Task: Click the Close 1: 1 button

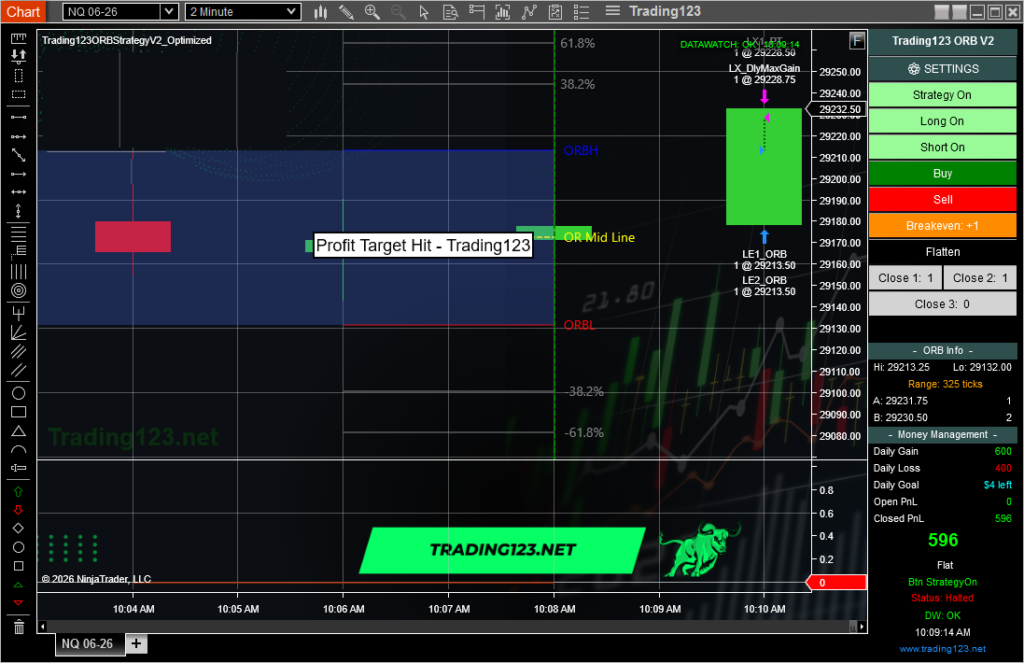Action: (x=905, y=278)
